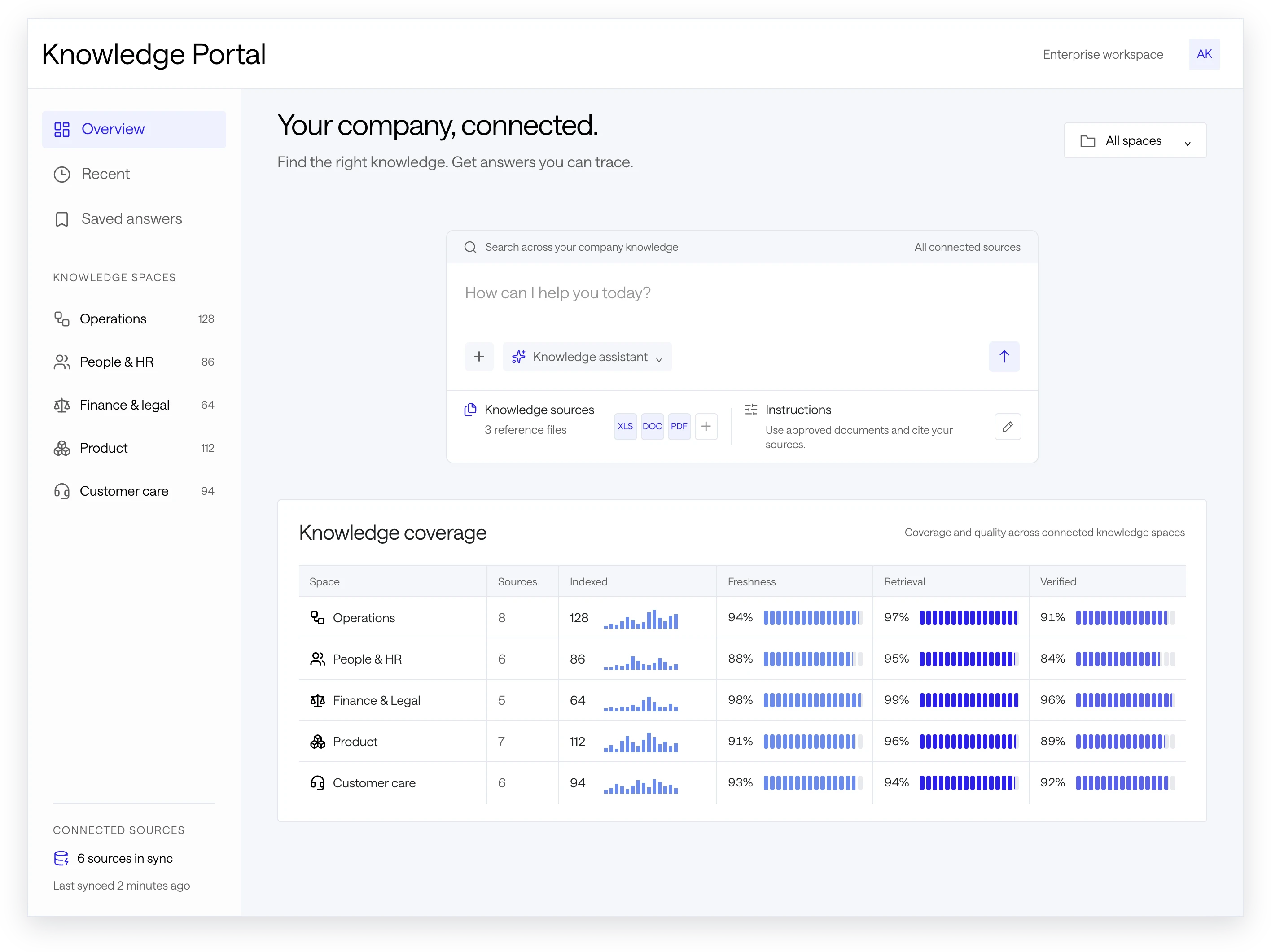Open the Knowledge assistant selector
Image resolution: width=1271 pixels, height=952 pixels.
[587, 357]
